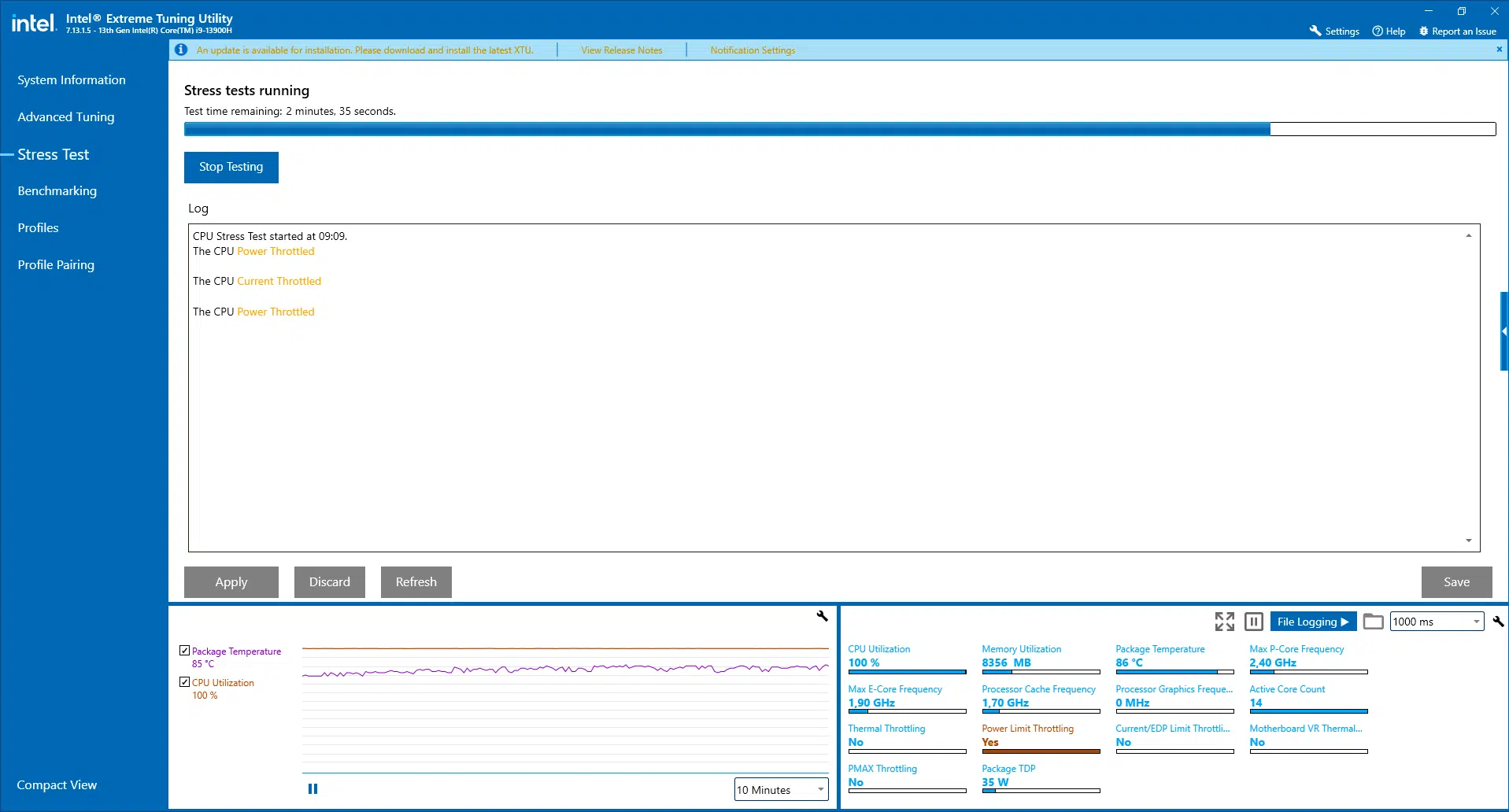Click the update info icon

[181, 50]
